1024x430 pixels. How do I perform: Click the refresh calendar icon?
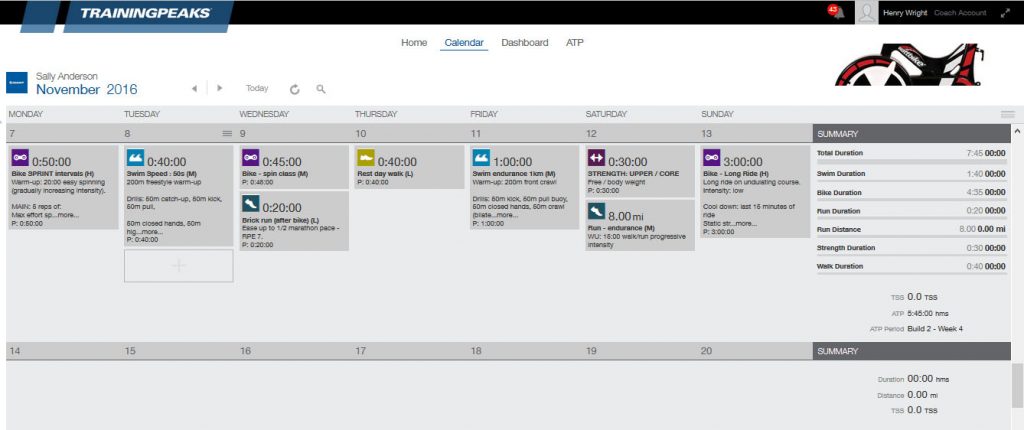295,89
